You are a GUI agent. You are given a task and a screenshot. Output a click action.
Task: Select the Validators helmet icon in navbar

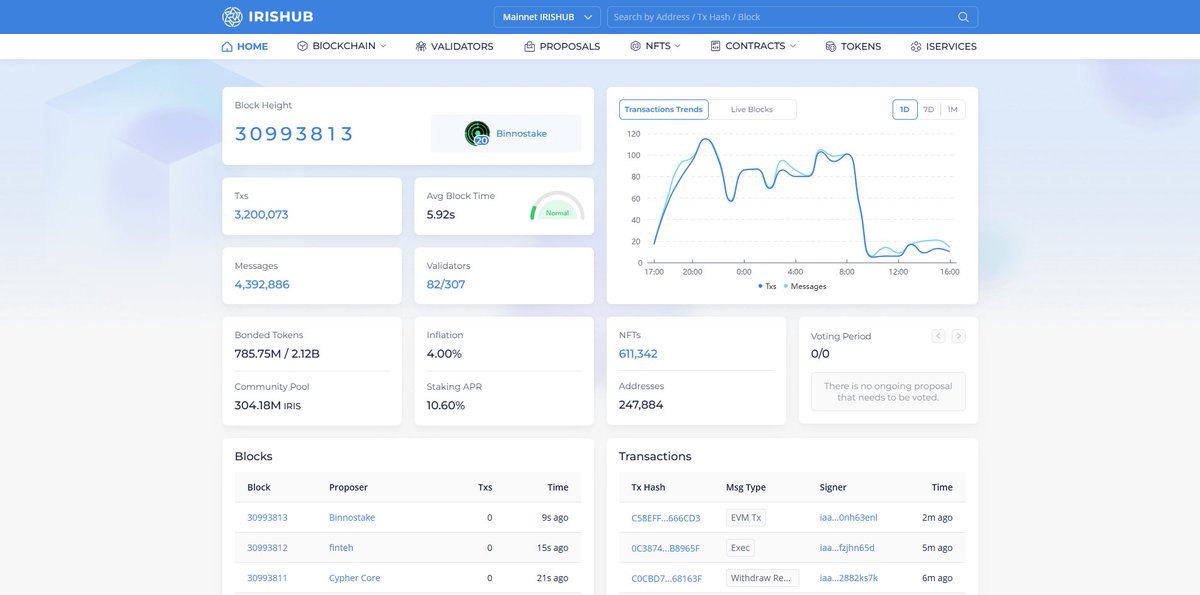(421, 46)
